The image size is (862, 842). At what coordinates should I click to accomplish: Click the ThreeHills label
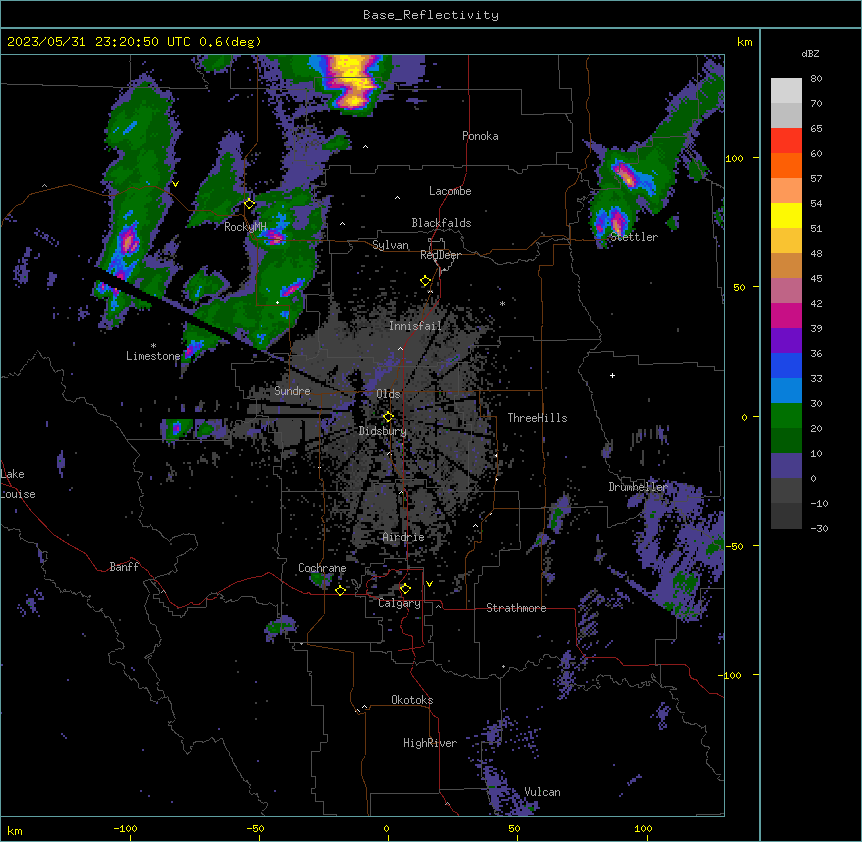[x=537, y=418]
